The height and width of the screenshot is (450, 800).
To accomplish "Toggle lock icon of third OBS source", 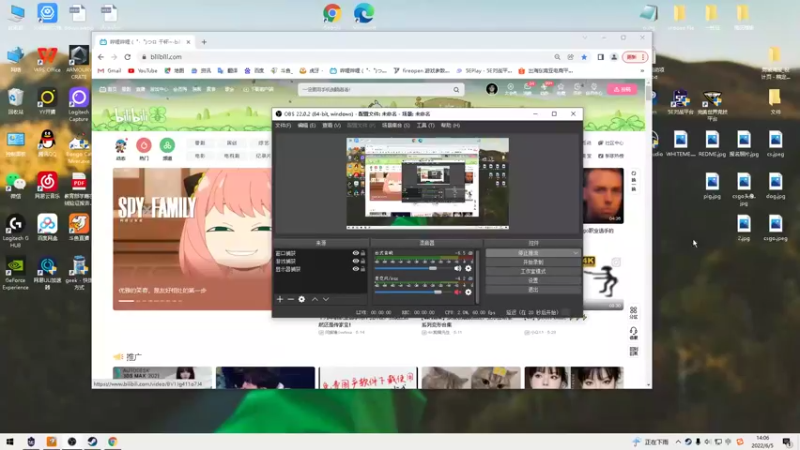I will 363,269.
